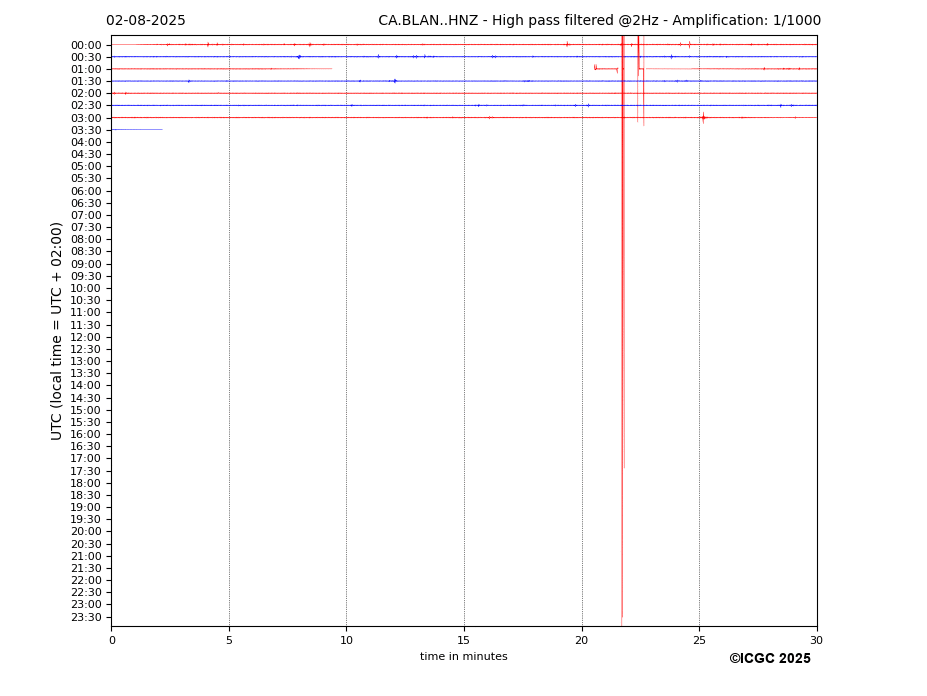The height and width of the screenshot is (696, 927).
Task: Click the x-axis tick label 10
Action: pos(346,640)
